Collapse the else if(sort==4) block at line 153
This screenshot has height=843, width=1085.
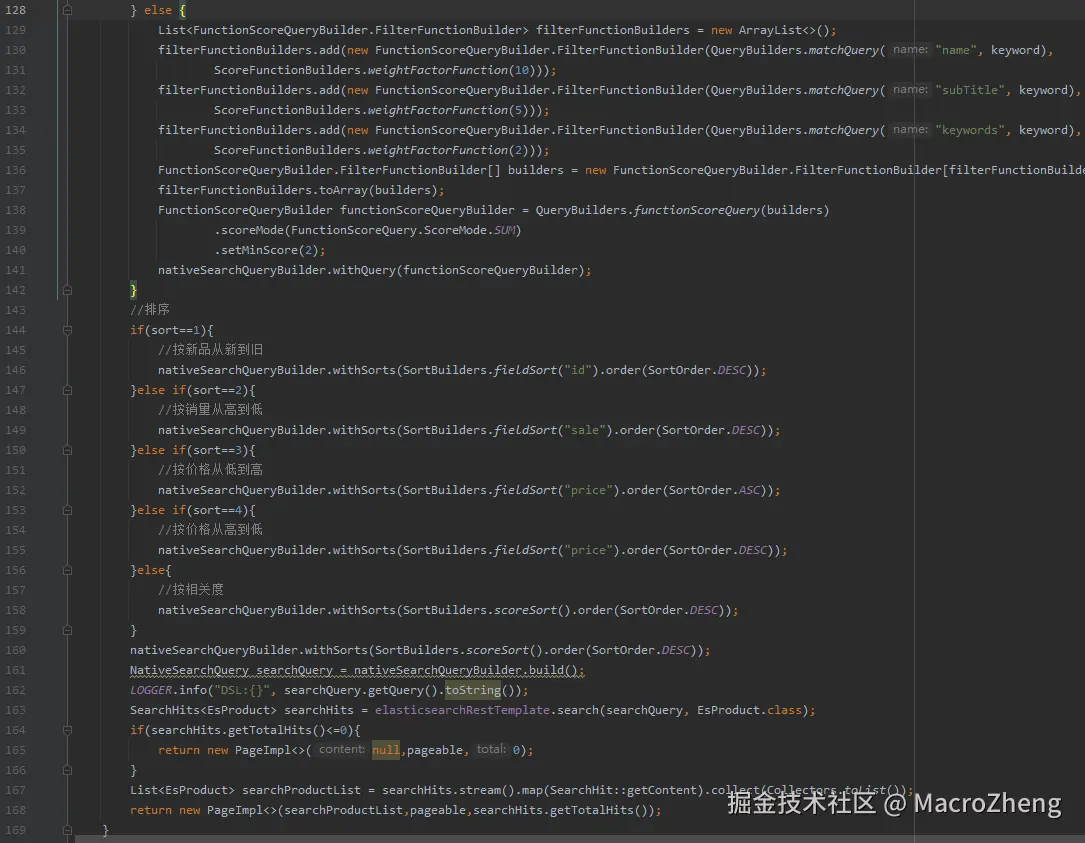point(67,510)
